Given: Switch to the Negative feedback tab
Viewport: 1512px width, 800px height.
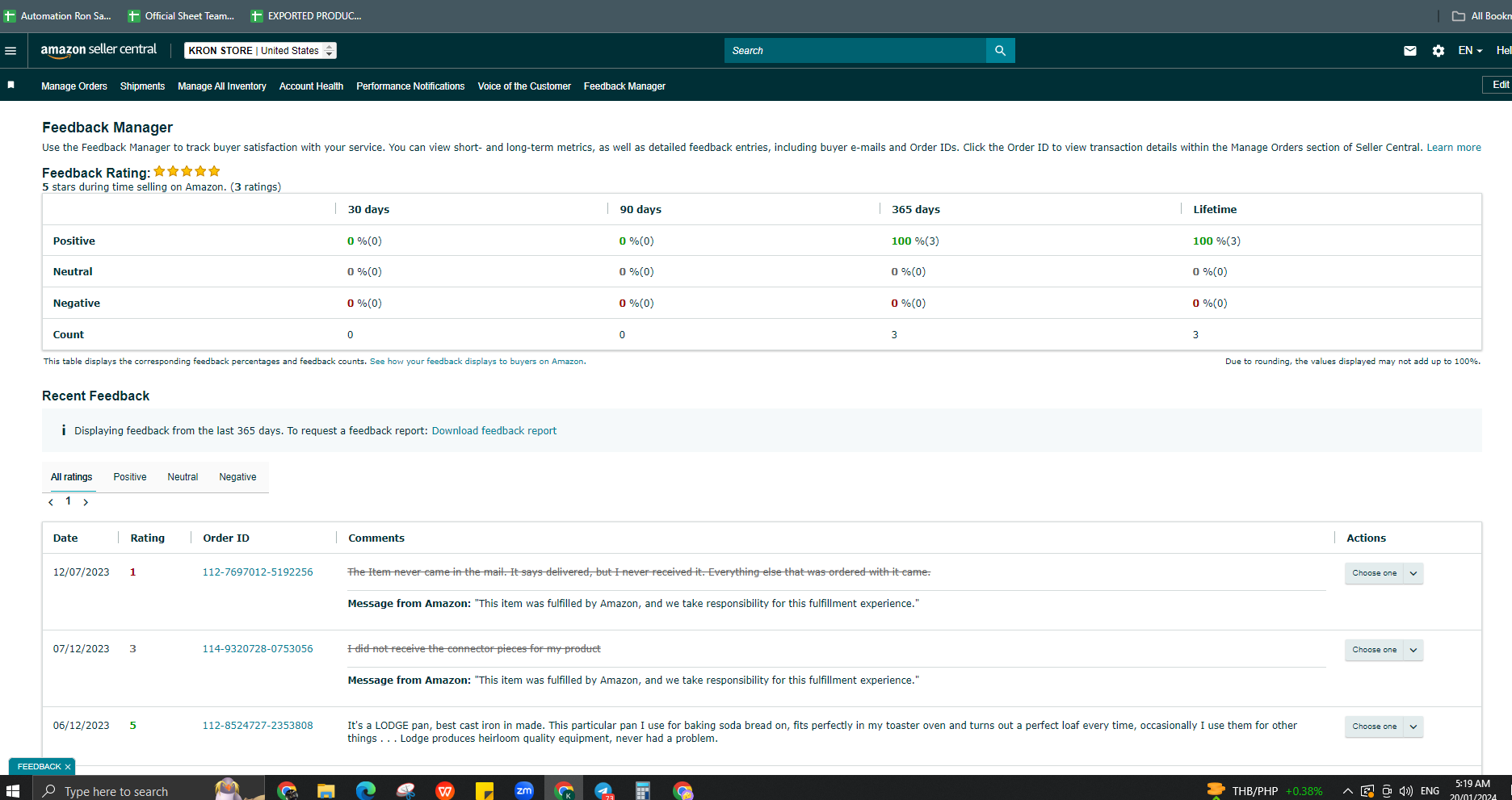Looking at the screenshot, I should click(237, 477).
